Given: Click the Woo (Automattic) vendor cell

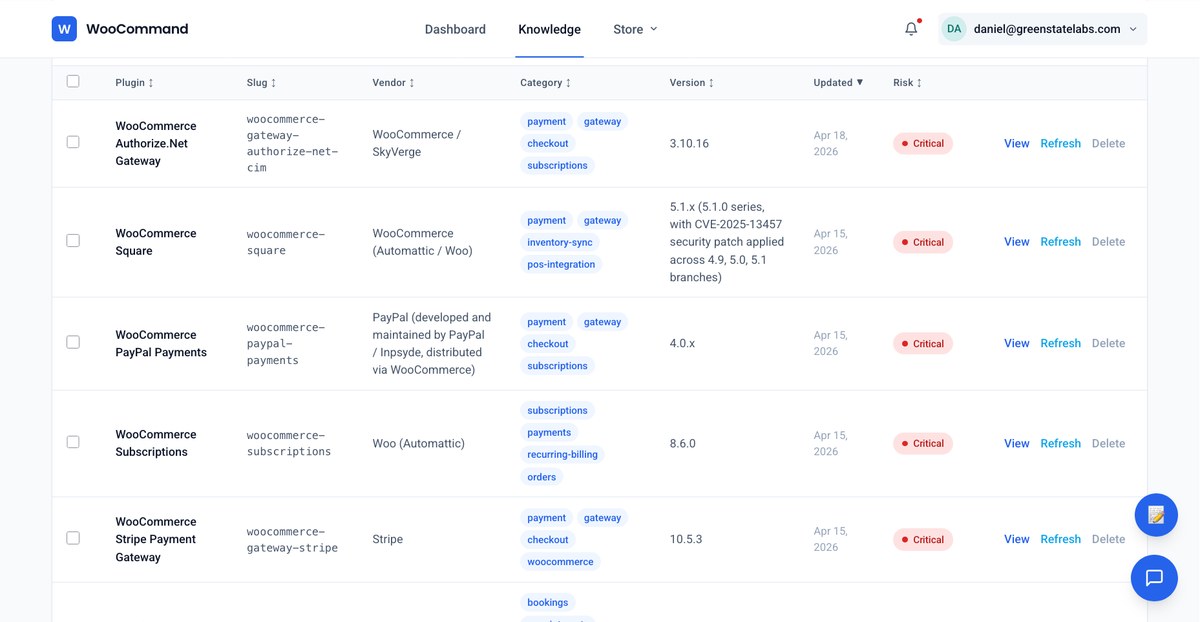Looking at the screenshot, I should (x=418, y=443).
